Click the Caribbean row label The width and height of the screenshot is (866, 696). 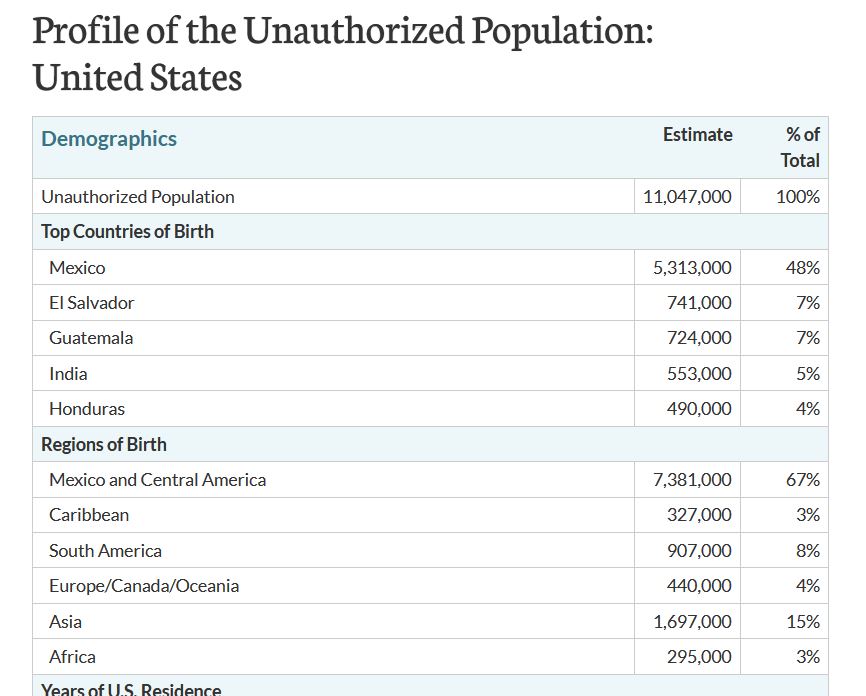pyautogui.click(x=89, y=515)
